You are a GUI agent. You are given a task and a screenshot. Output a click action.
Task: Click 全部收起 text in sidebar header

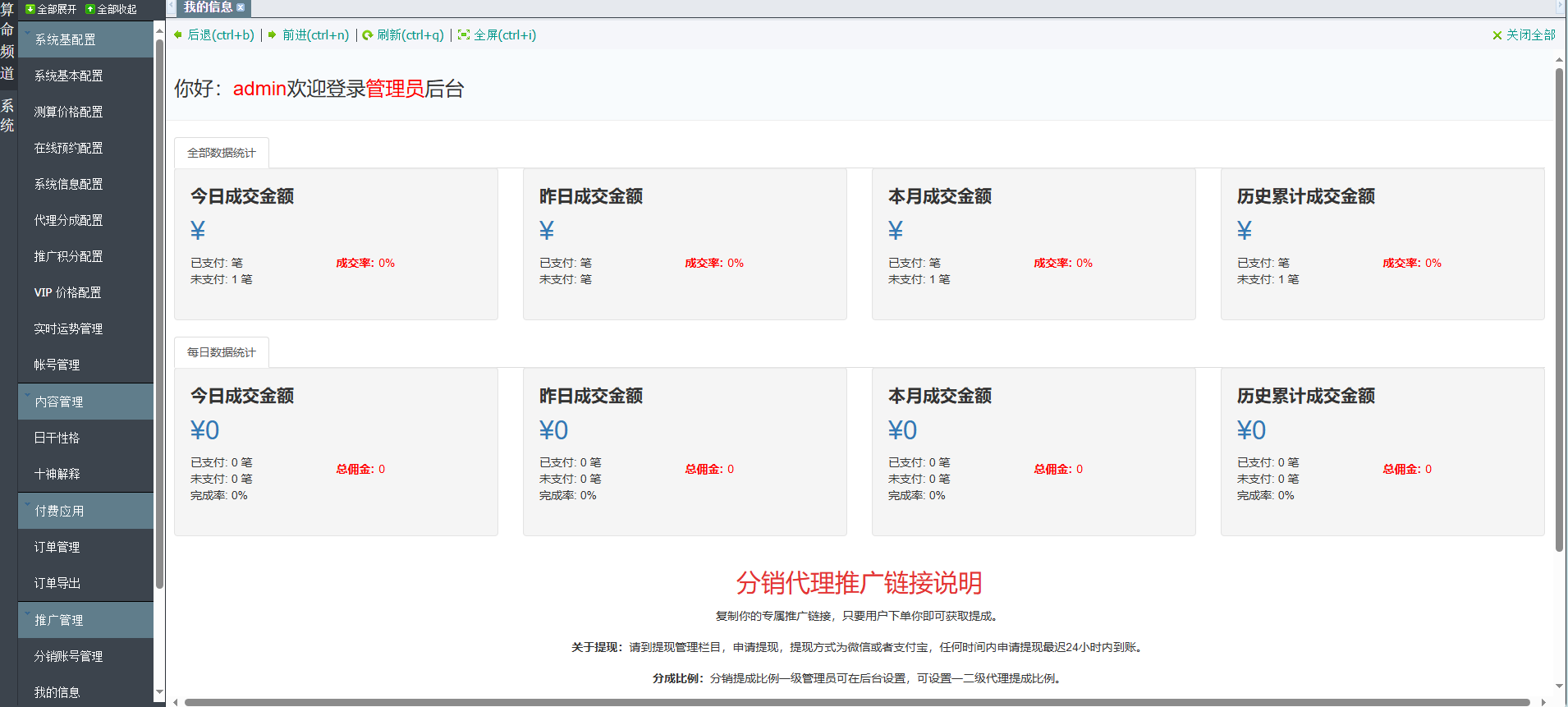point(117,9)
